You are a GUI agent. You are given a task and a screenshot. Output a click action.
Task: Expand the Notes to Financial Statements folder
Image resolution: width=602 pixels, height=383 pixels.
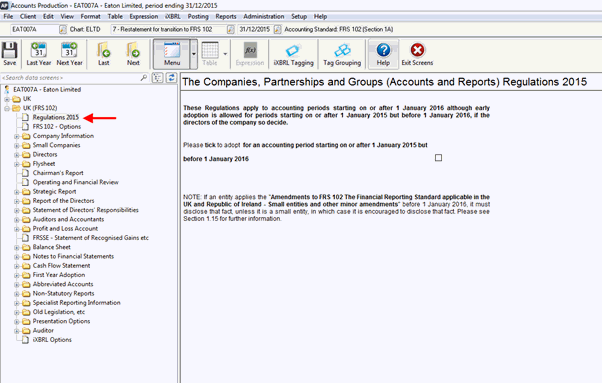coord(17,257)
